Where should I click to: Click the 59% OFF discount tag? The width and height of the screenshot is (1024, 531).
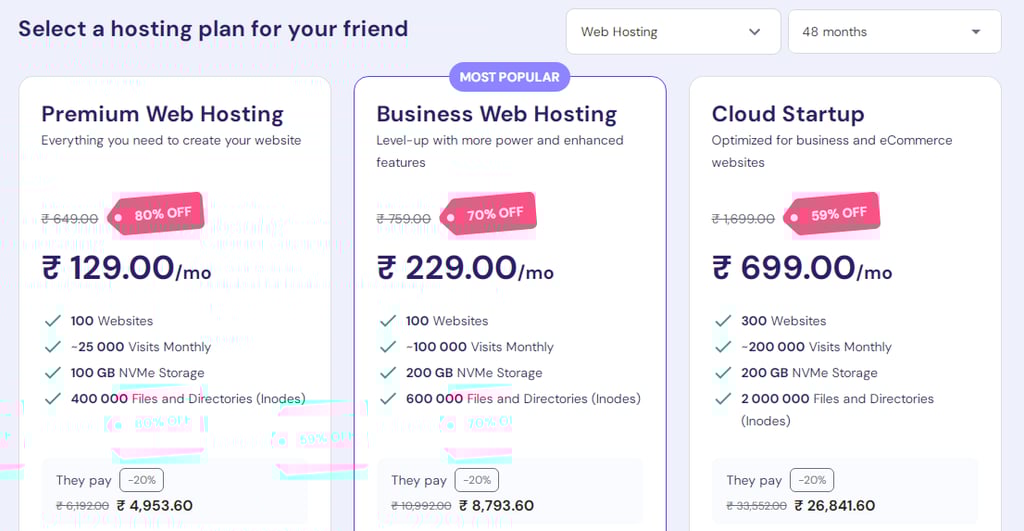pyautogui.click(x=832, y=214)
